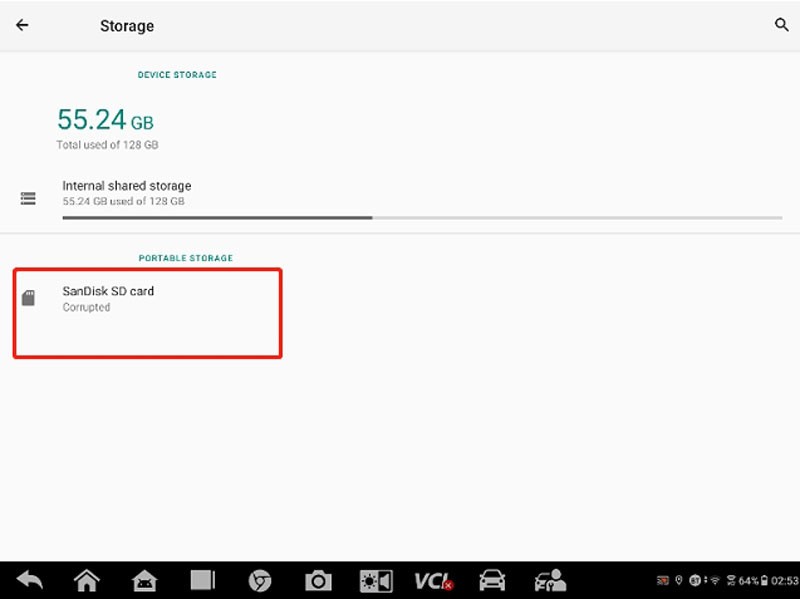Open the camera from navigation bar
Image resolution: width=800 pixels, height=599 pixels.
(x=318, y=581)
